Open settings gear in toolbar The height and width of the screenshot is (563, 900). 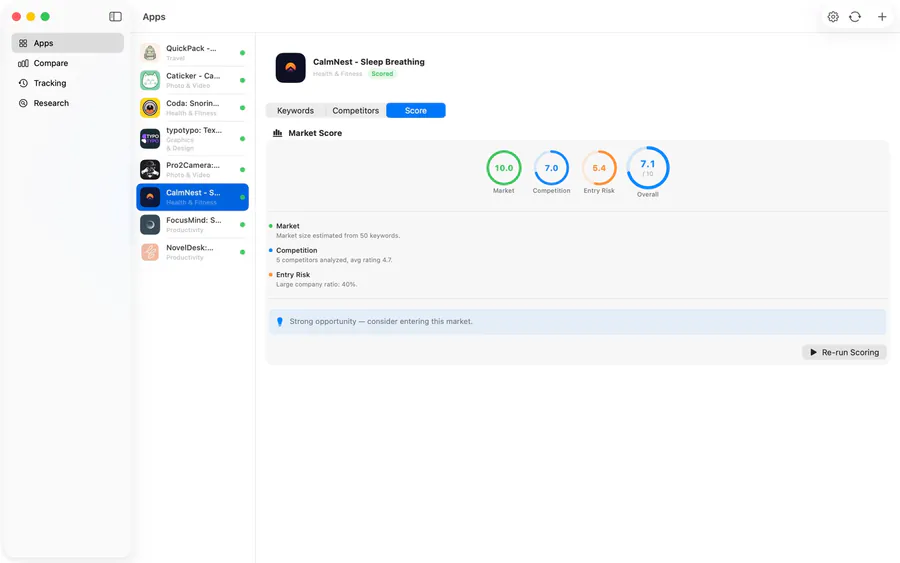coord(833,17)
